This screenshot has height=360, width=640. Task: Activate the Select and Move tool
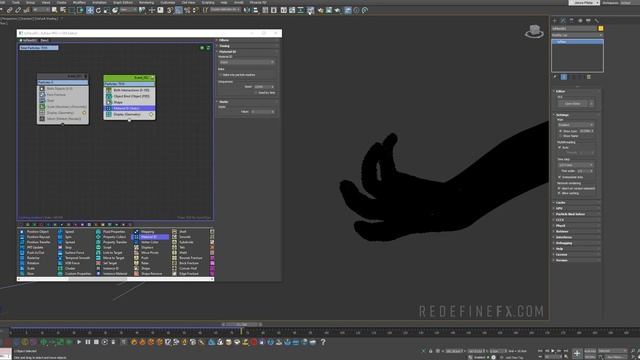[x=90, y=10]
